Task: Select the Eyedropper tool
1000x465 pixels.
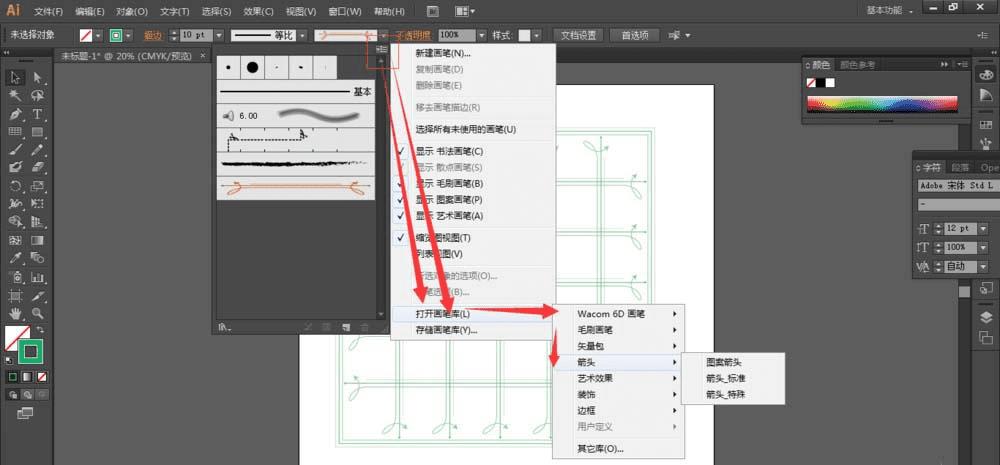Action: (x=16, y=258)
